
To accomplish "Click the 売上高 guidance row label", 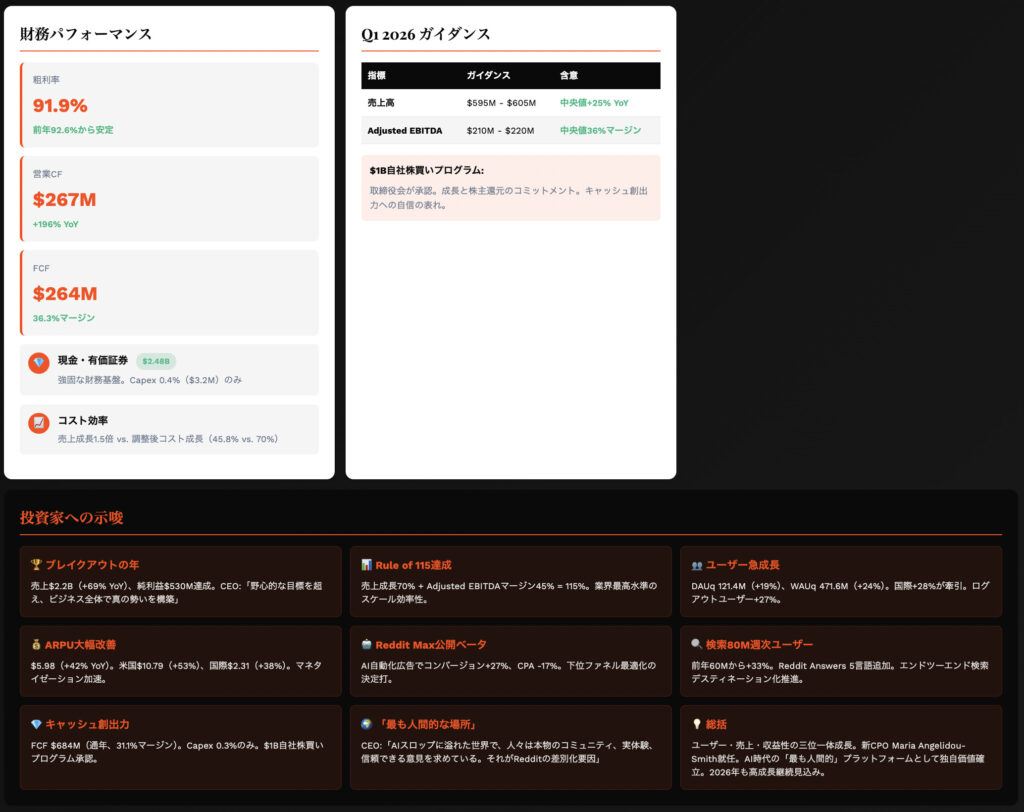I will [383, 103].
